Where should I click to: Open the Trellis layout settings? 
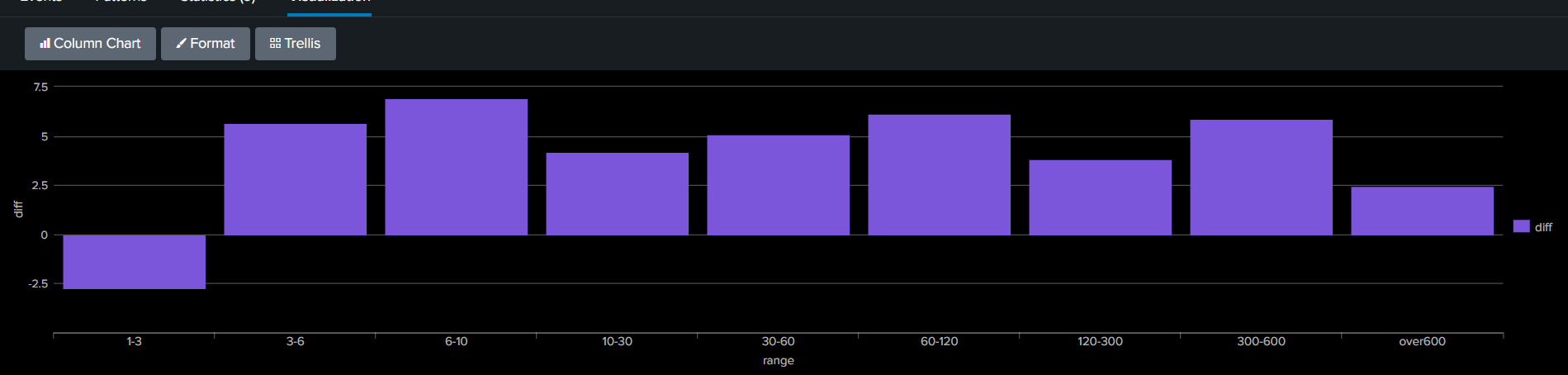tap(296, 44)
